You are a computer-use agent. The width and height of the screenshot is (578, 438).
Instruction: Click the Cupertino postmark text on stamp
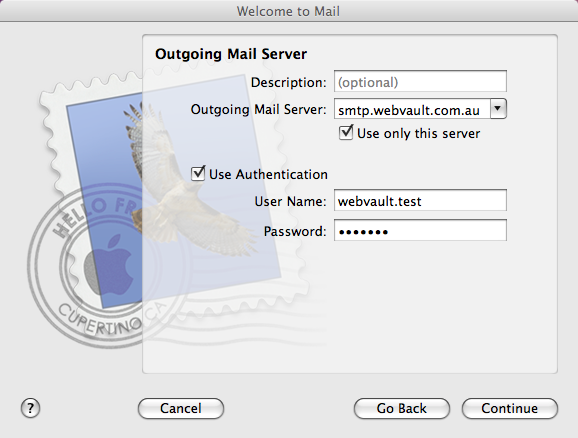pyautogui.click(x=100, y=320)
